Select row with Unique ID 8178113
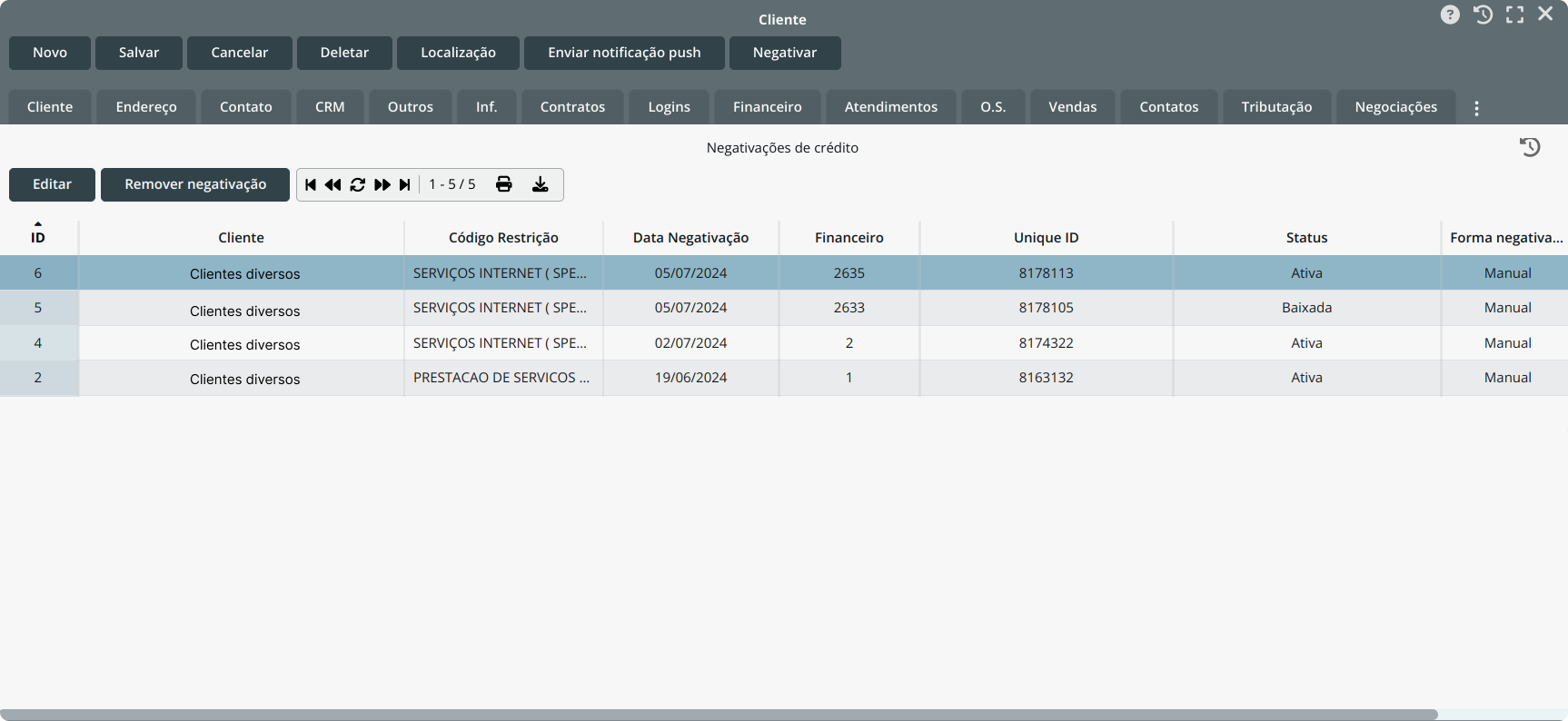This screenshot has height=721, width=1568. coord(784,273)
